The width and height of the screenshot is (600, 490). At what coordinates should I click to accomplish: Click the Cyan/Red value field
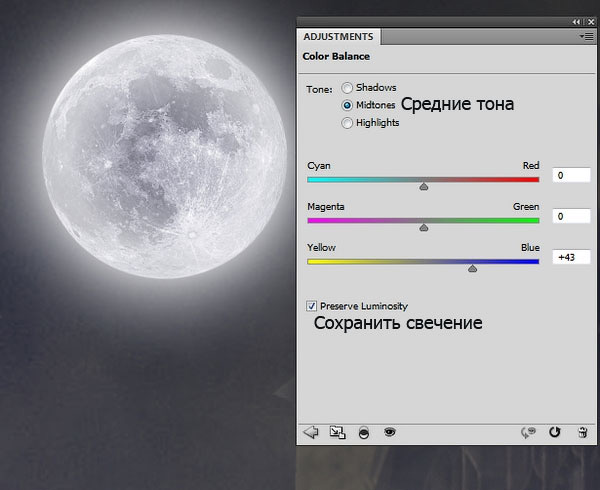point(571,175)
